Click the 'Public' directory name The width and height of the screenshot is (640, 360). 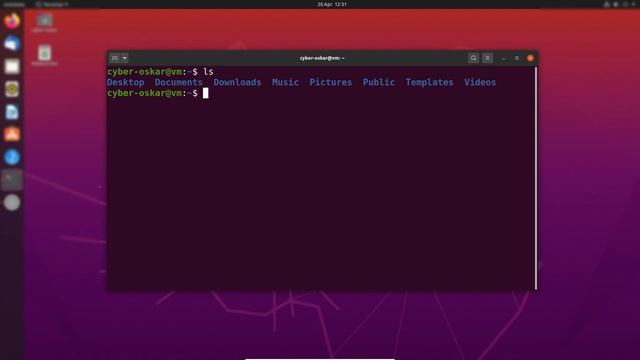pyautogui.click(x=378, y=82)
